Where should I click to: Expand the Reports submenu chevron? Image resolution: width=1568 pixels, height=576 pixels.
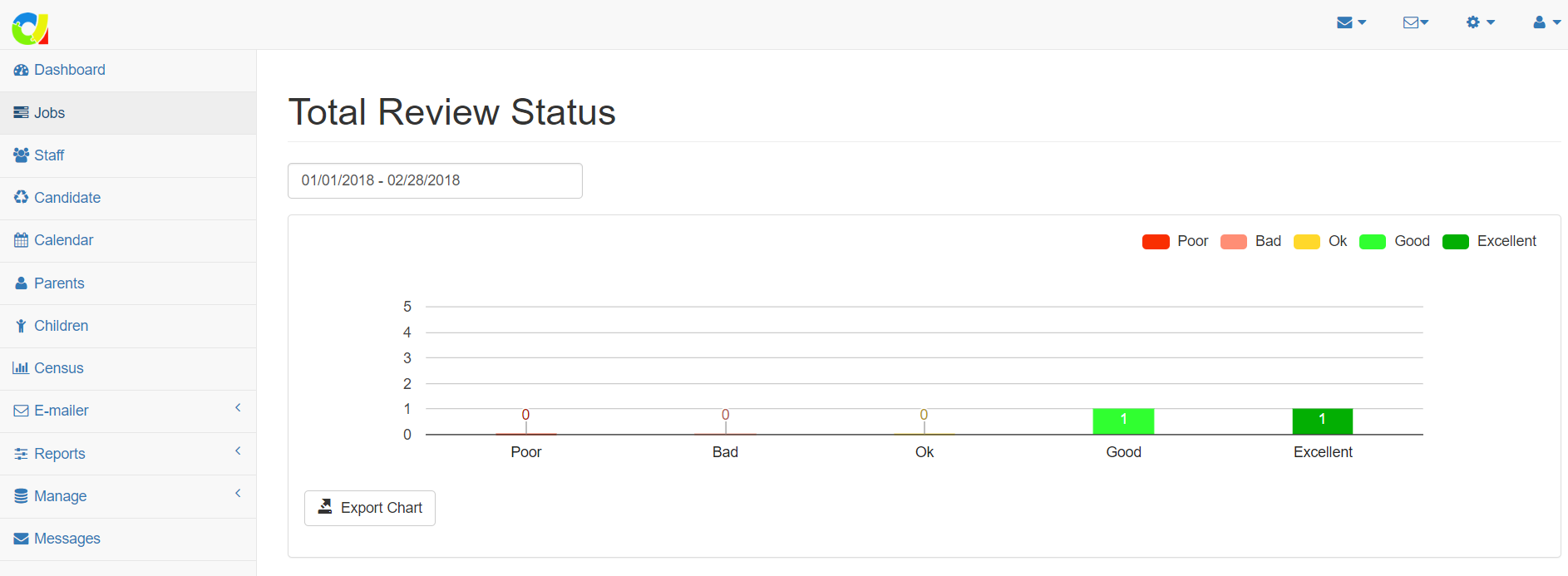[238, 451]
